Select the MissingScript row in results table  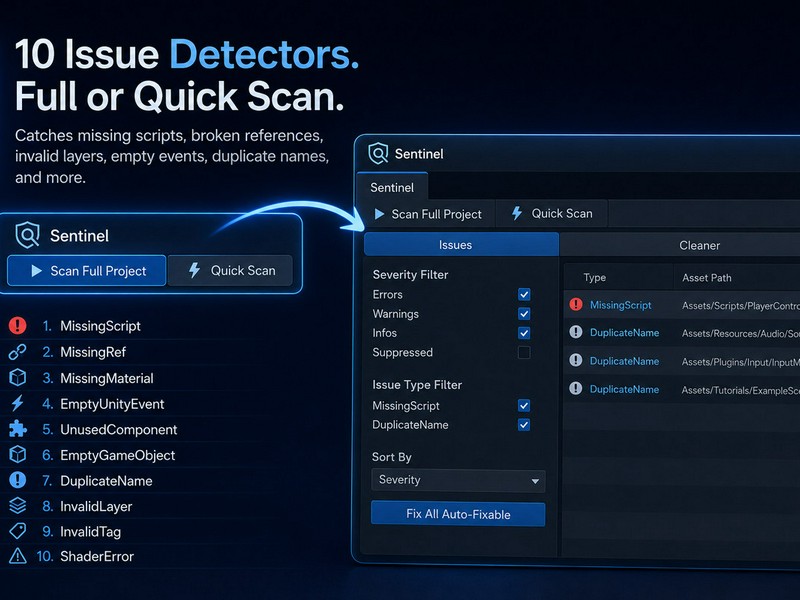point(682,305)
